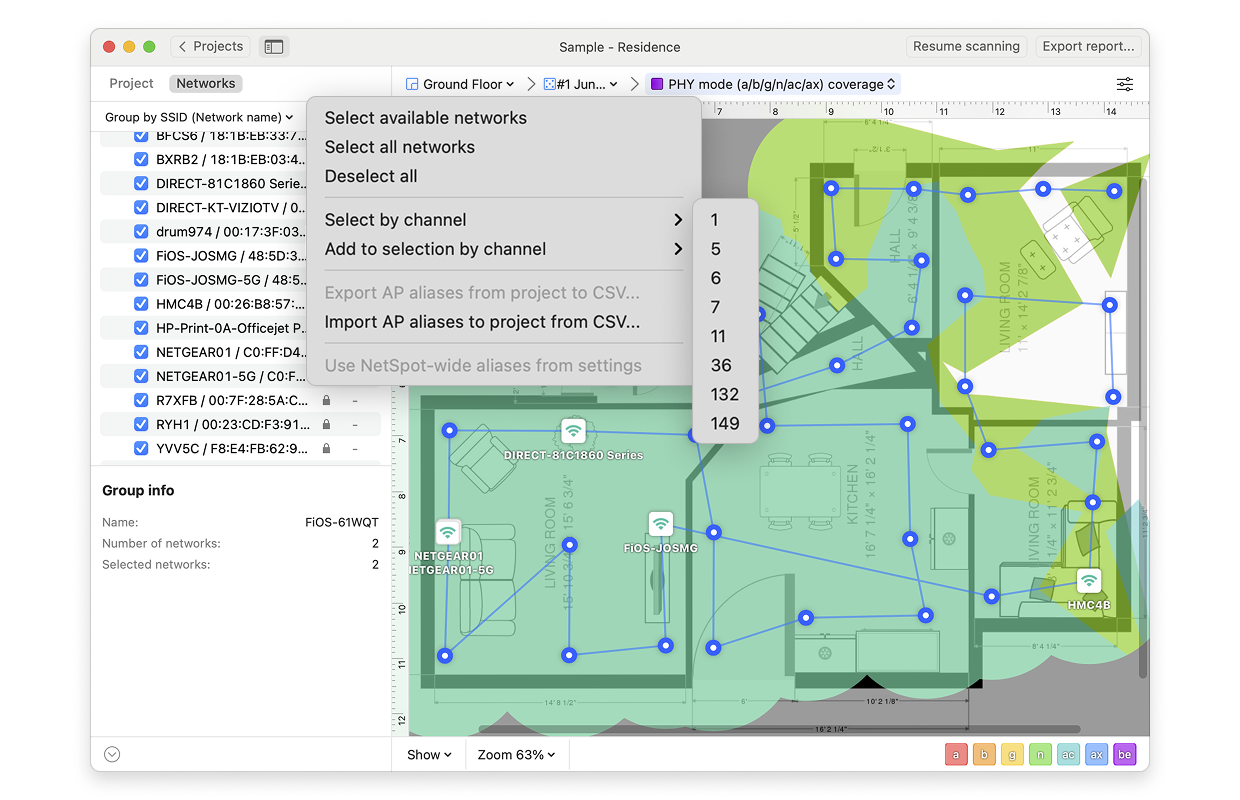The width and height of the screenshot is (1240, 800).
Task: Open the Ground Floor zone dropdown
Action: 460,84
